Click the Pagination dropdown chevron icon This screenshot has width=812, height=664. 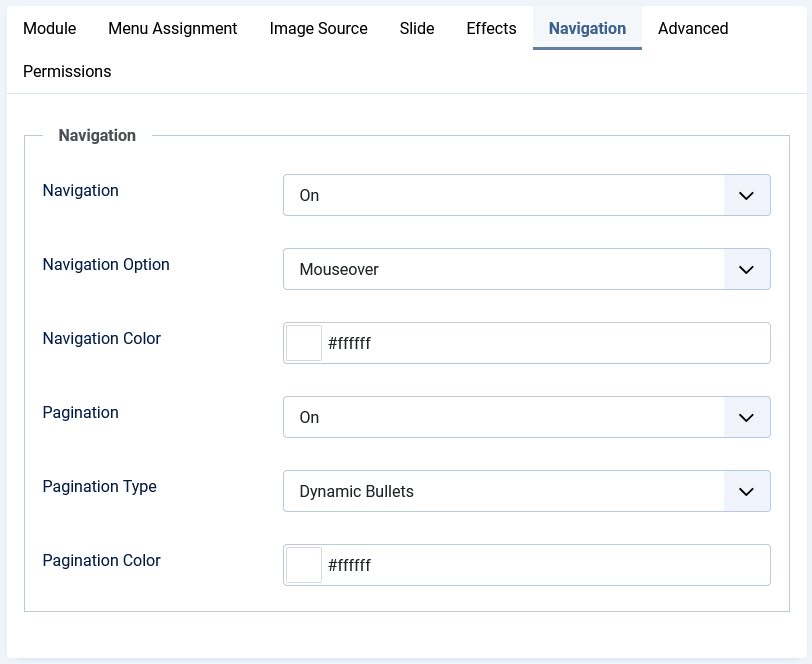coord(746,417)
